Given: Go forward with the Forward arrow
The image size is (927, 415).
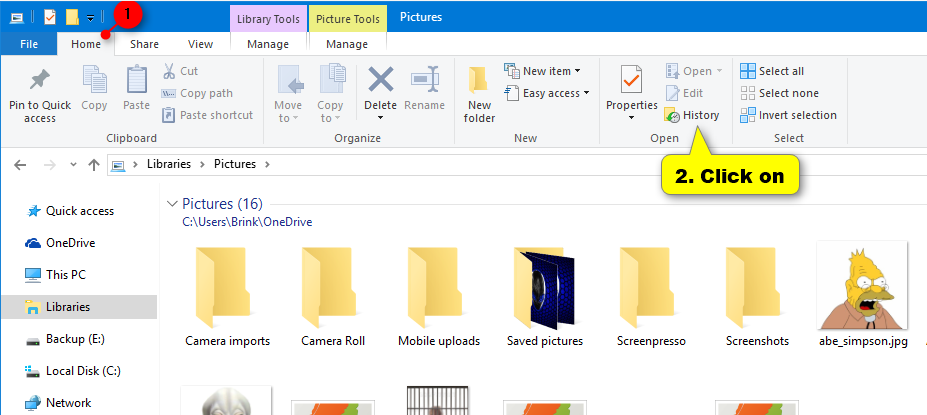Looking at the screenshot, I should [50, 164].
